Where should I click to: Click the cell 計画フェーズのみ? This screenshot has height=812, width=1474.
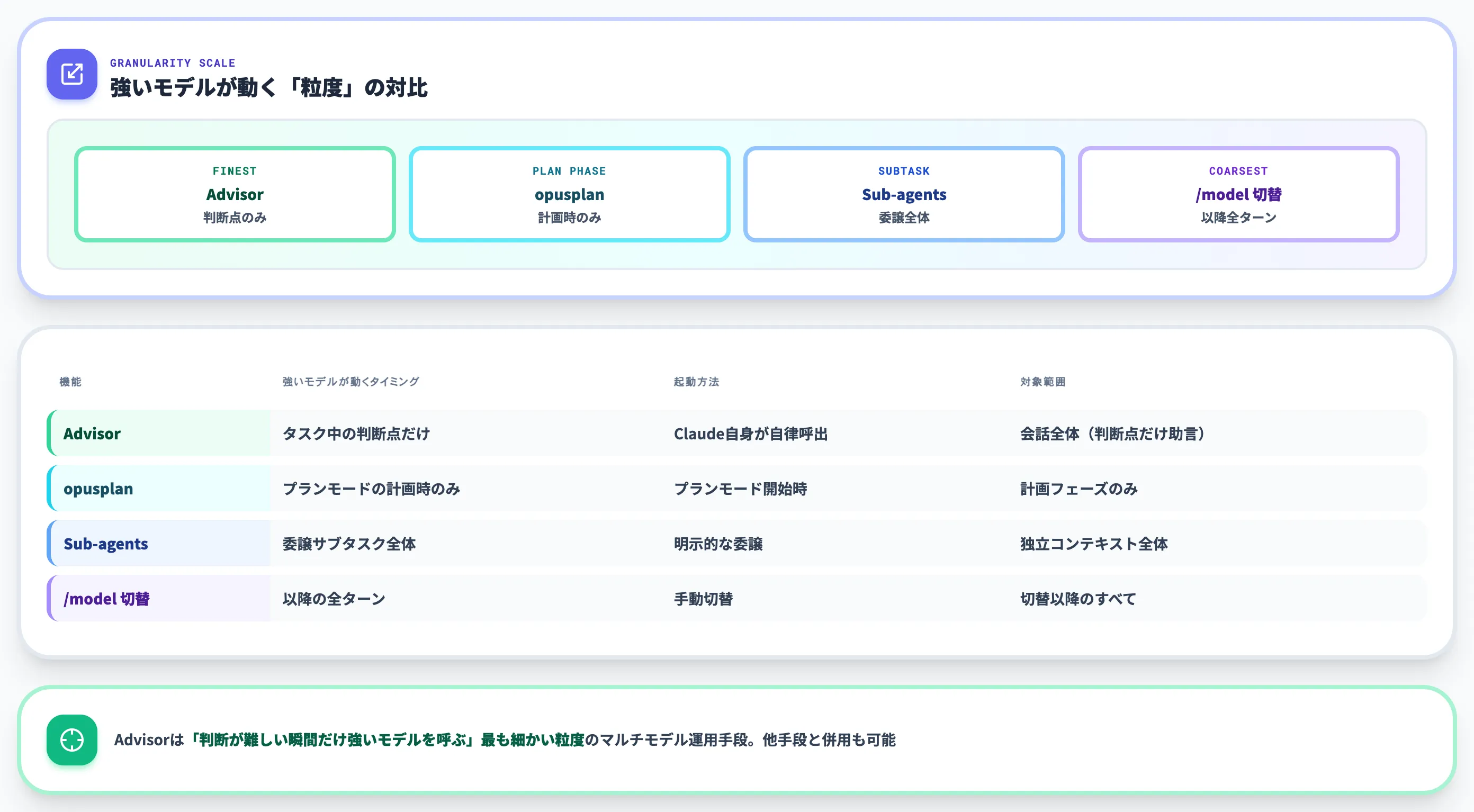[x=1079, y=488]
